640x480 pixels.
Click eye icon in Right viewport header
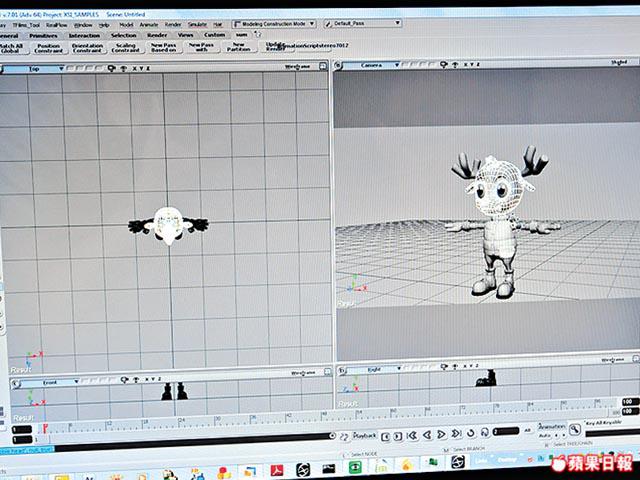coord(456,367)
